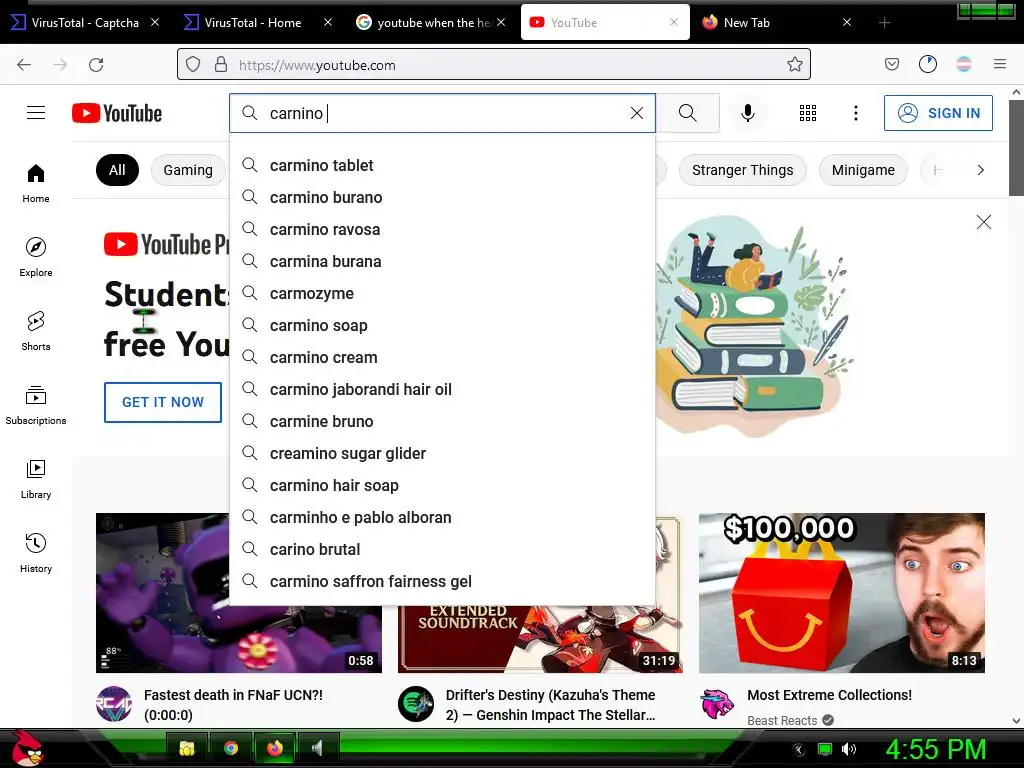Viewport: 1024px width, 768px height.
Task: Open Fastest death in FNaF UCN video title
Action: point(233,705)
